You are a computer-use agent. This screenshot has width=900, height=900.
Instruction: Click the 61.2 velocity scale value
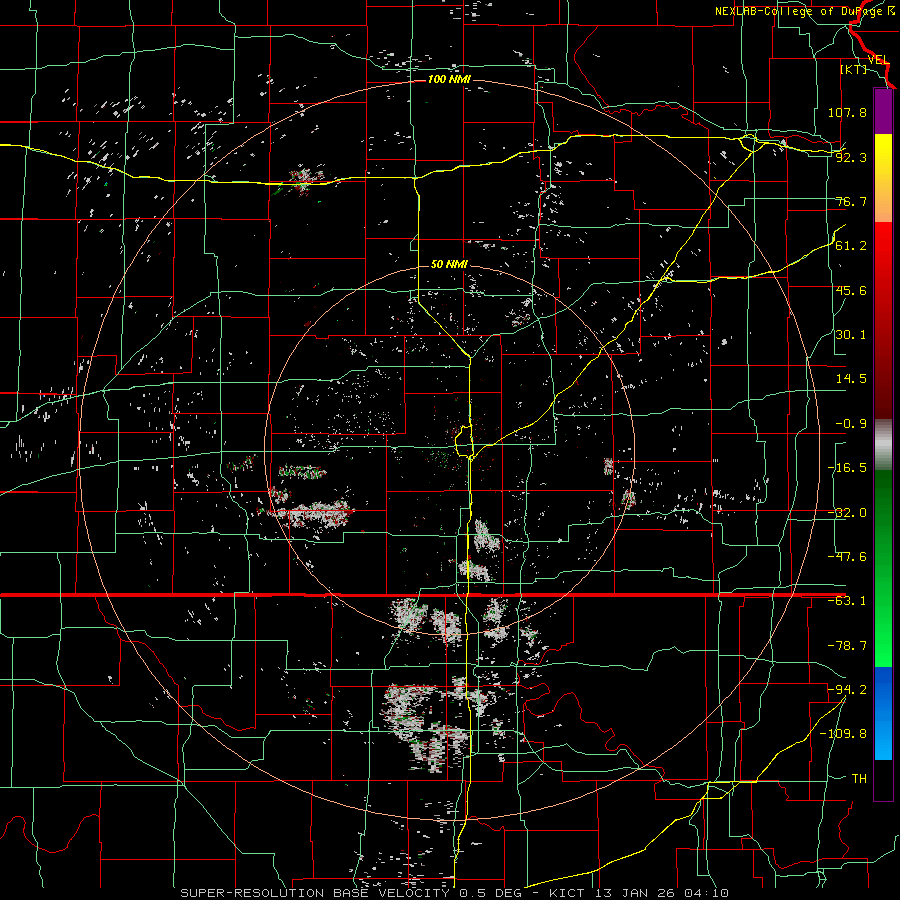(851, 246)
